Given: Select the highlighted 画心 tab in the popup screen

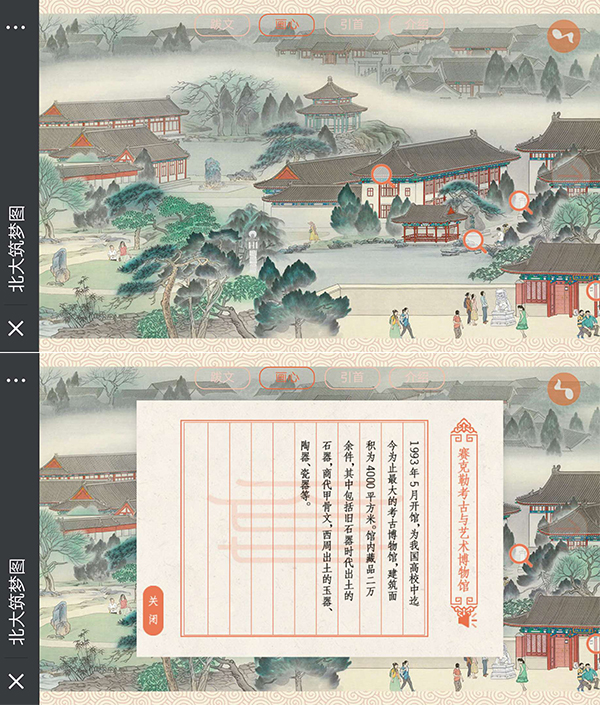Looking at the screenshot, I should point(287,378).
